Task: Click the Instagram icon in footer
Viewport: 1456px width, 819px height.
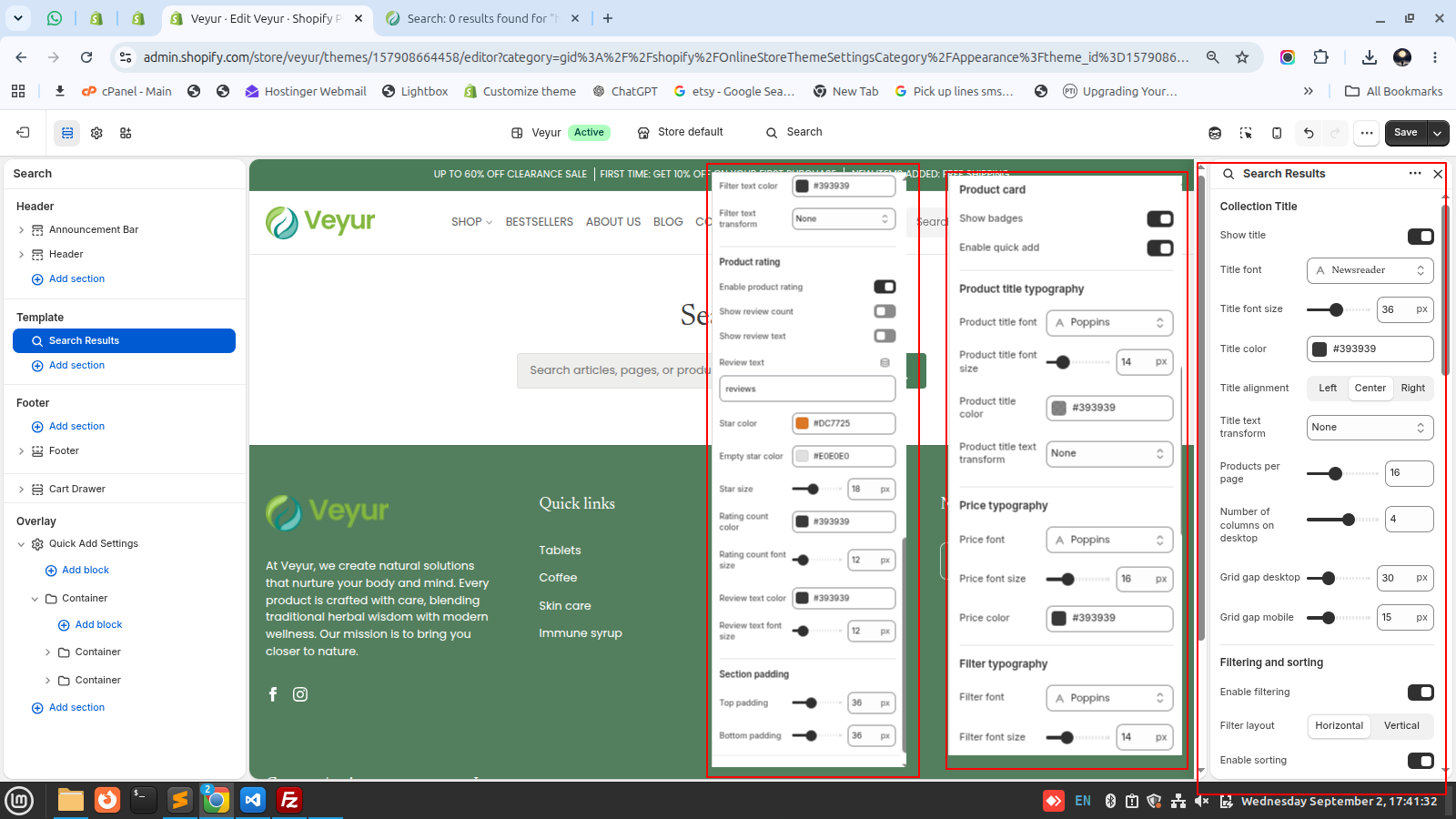Action: tap(300, 694)
